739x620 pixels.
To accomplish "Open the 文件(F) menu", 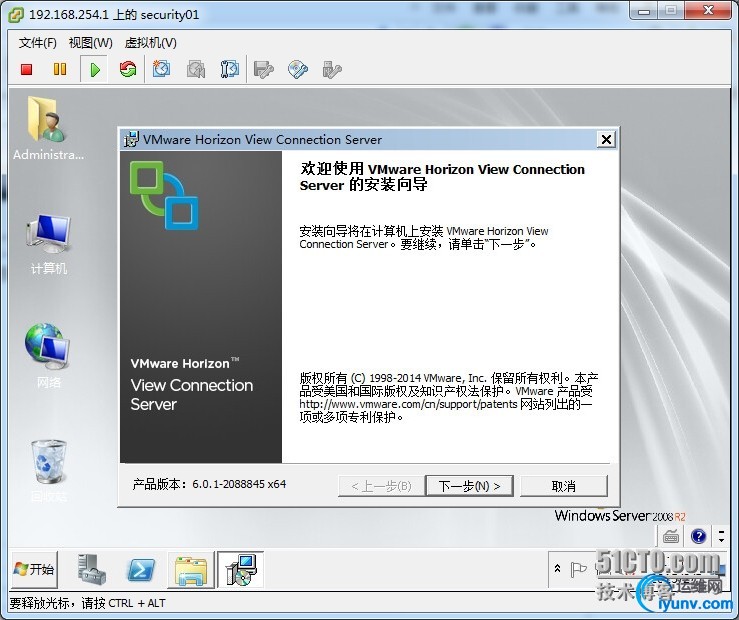I will click(38, 43).
